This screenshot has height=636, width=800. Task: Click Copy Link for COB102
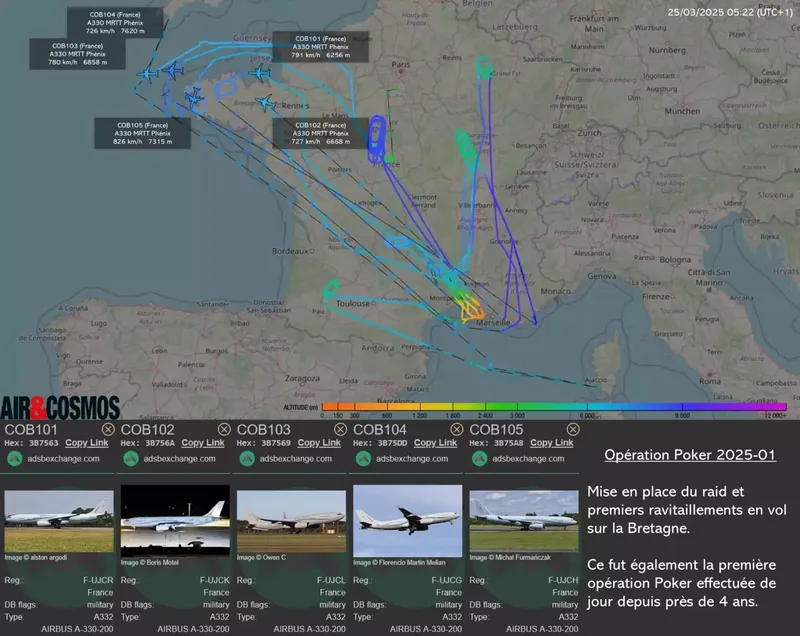click(x=203, y=443)
